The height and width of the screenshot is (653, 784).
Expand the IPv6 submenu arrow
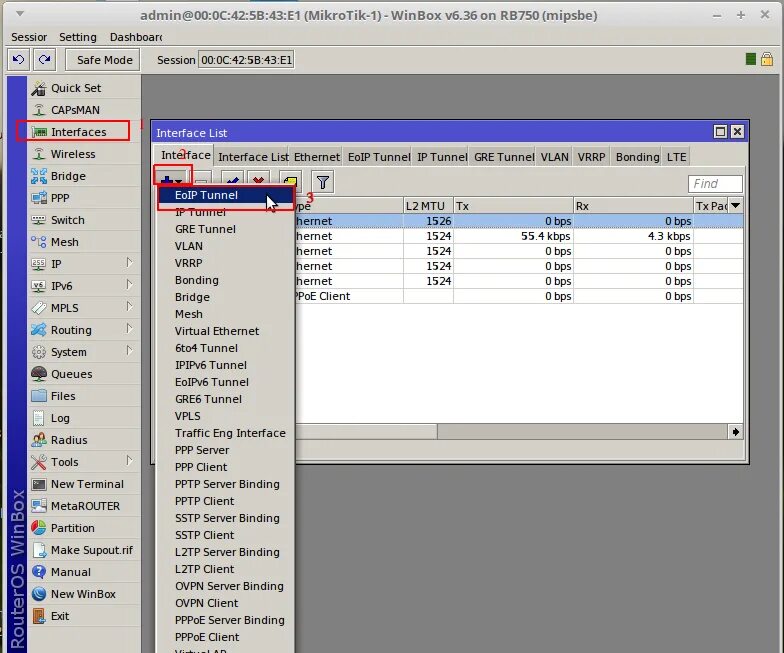[x=129, y=285]
